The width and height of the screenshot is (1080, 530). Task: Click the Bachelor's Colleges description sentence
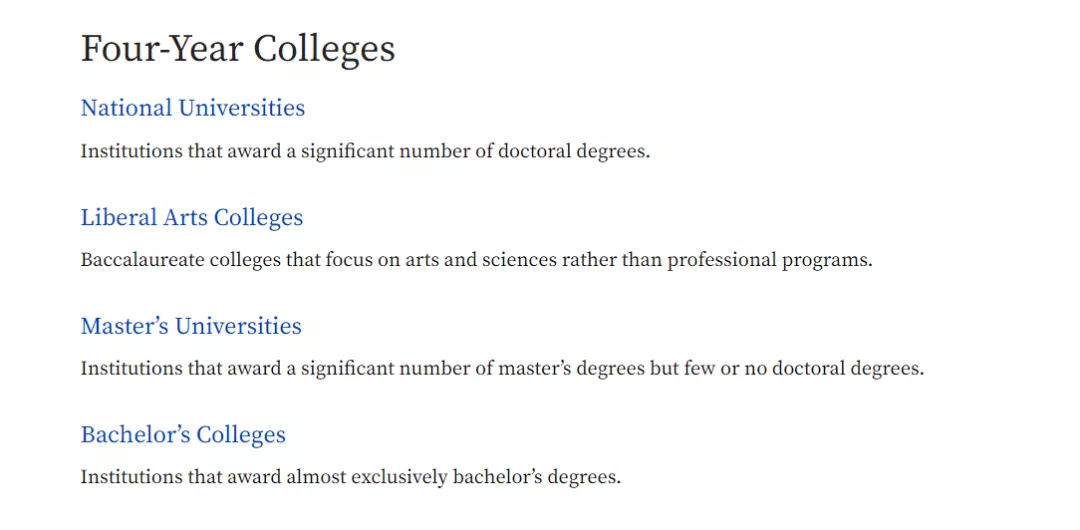coord(350,477)
